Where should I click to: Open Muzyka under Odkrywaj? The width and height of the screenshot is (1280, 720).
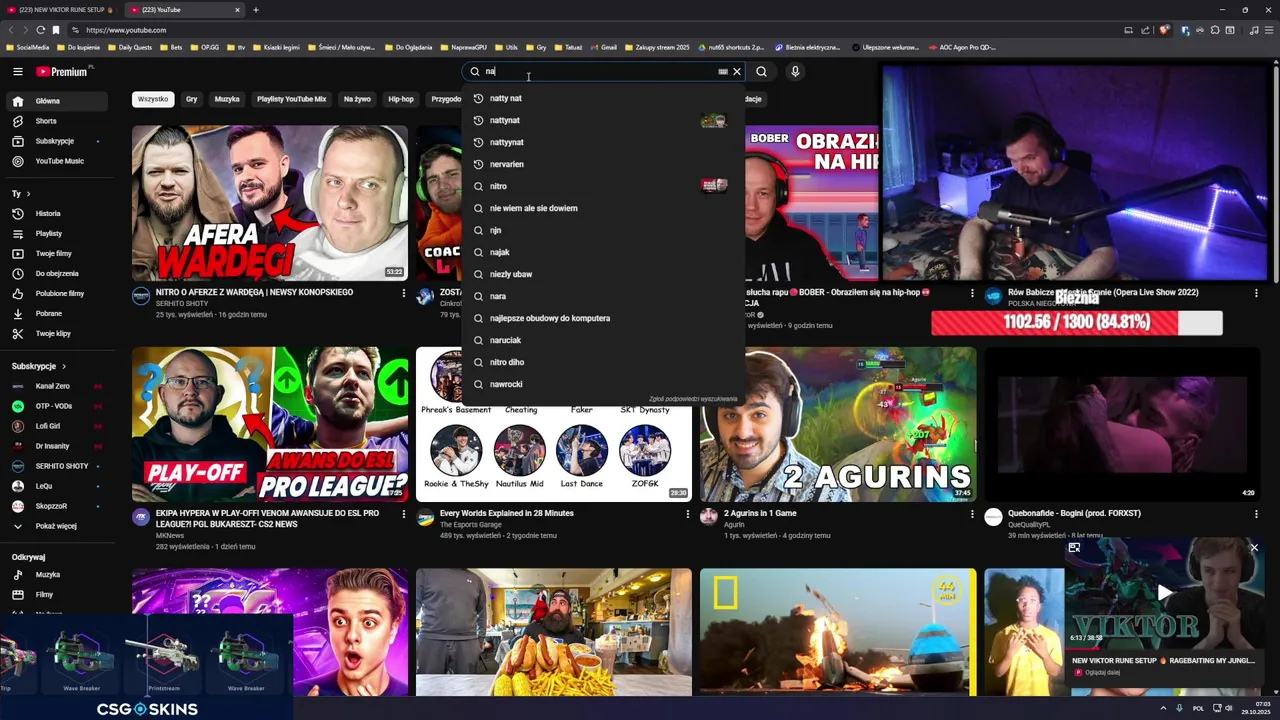[x=58, y=575]
